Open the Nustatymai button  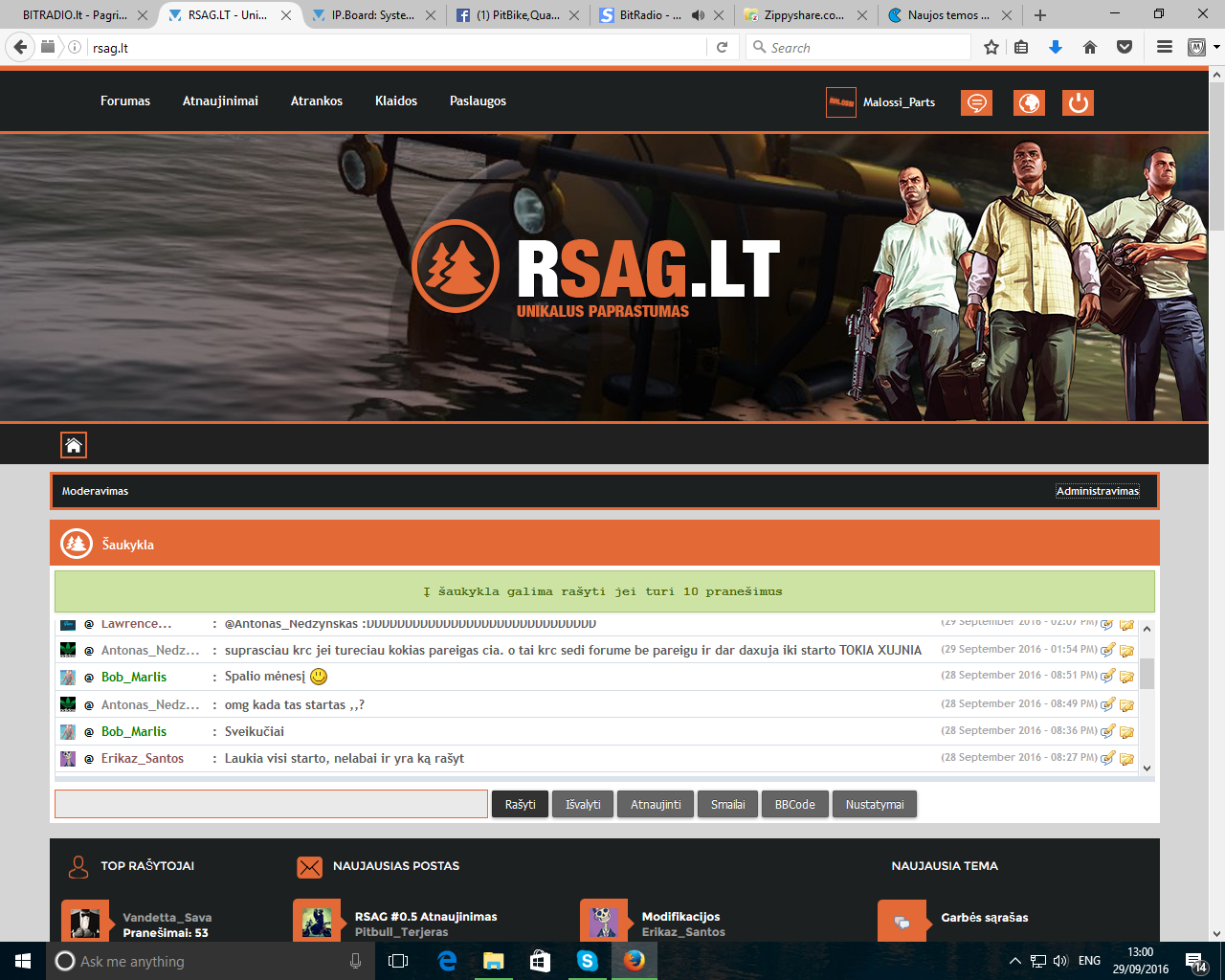[875, 804]
